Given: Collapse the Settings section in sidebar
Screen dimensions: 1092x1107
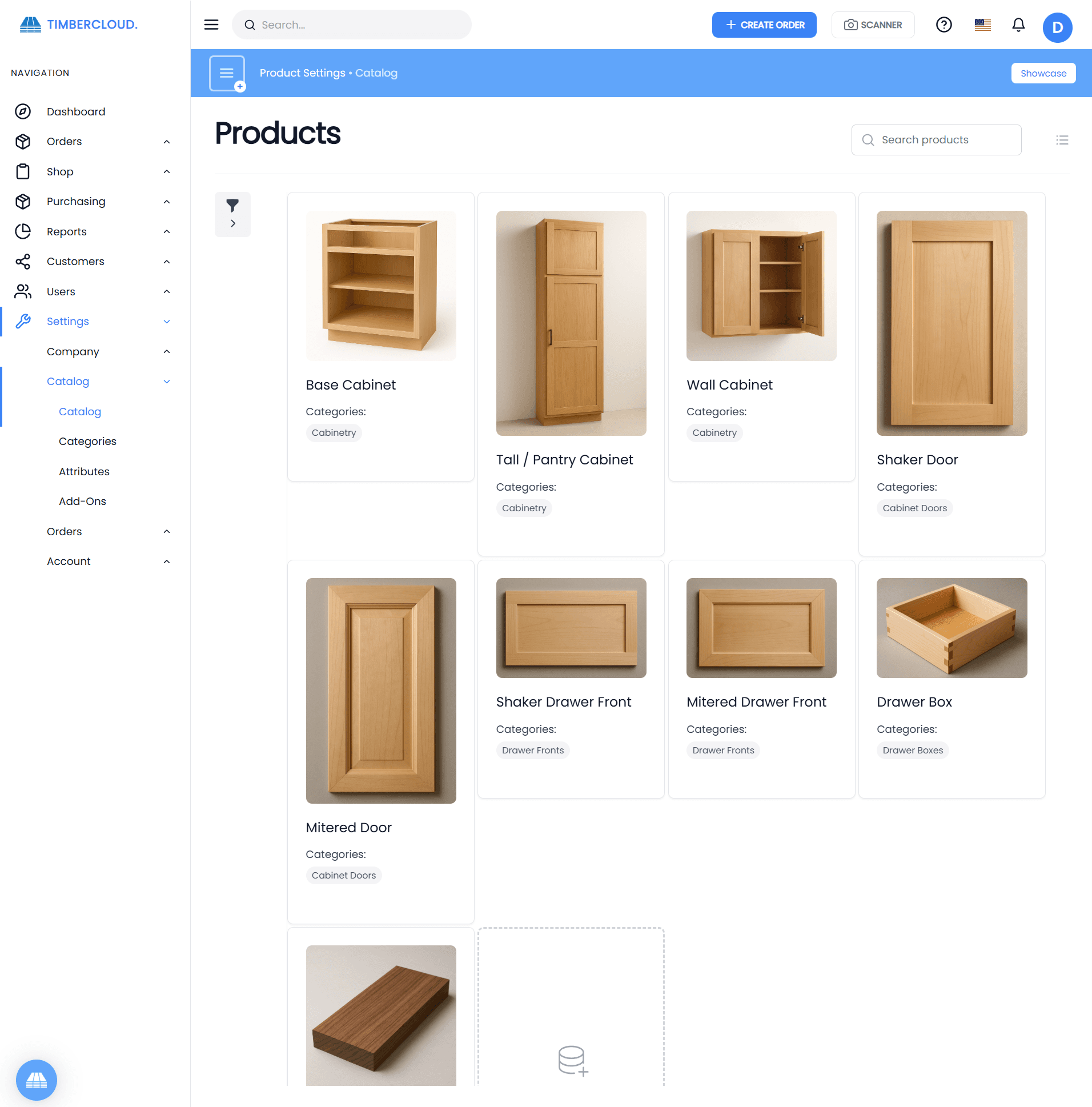Looking at the screenshot, I should (x=166, y=321).
